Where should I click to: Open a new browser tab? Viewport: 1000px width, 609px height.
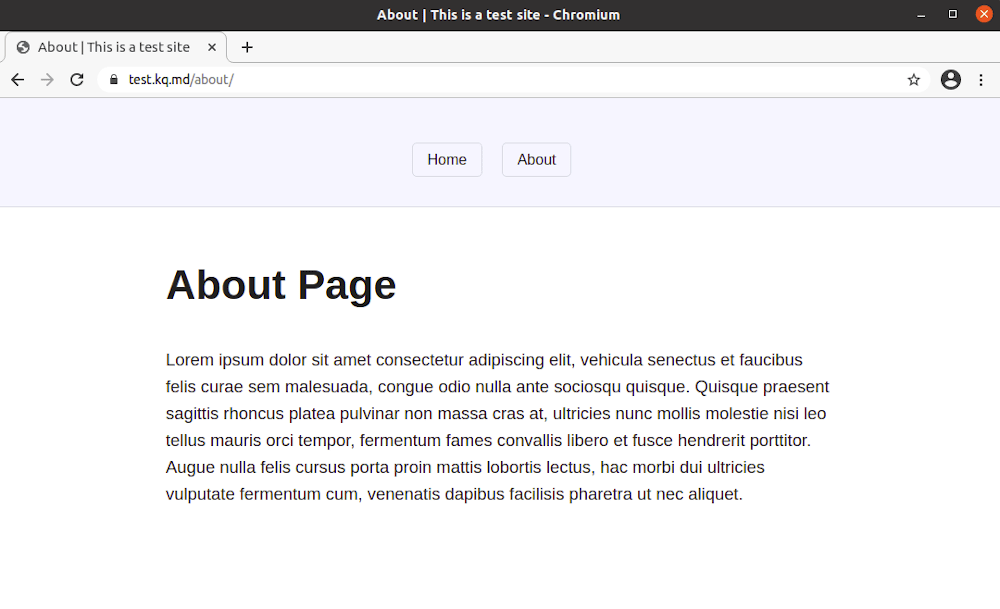[247, 47]
